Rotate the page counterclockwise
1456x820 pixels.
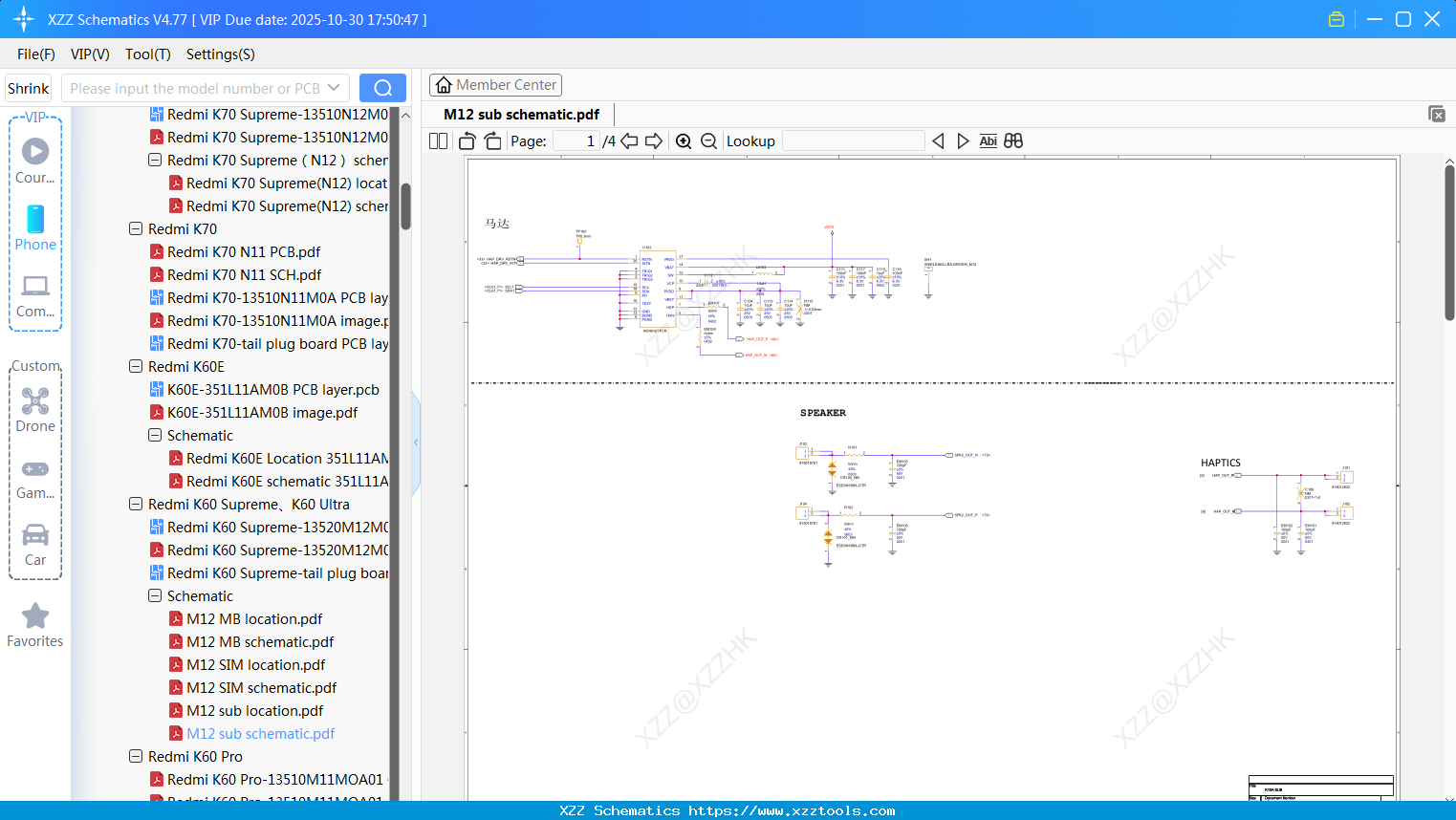pyautogui.click(x=466, y=140)
